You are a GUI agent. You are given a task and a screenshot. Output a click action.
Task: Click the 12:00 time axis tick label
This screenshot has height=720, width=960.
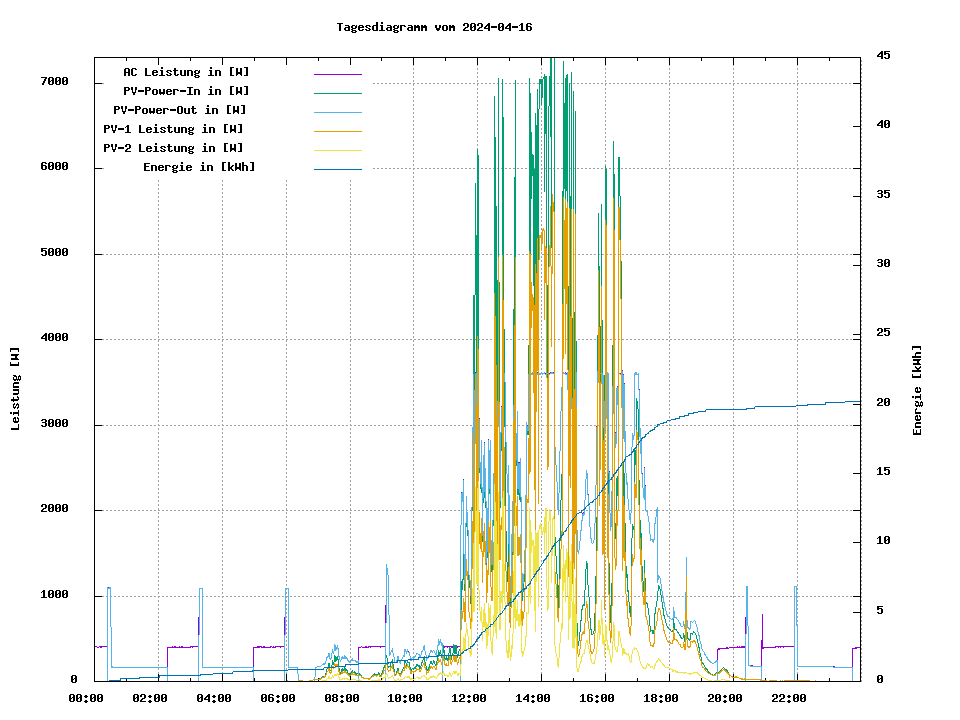point(469,698)
